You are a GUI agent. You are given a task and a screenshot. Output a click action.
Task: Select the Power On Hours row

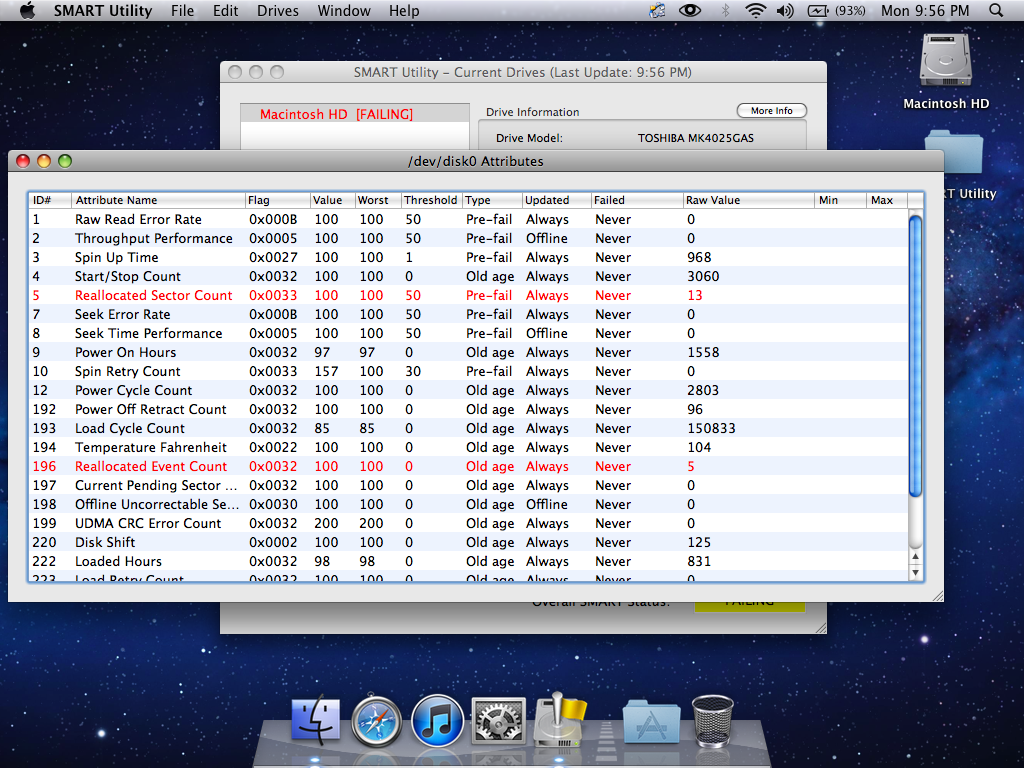[x=468, y=352]
